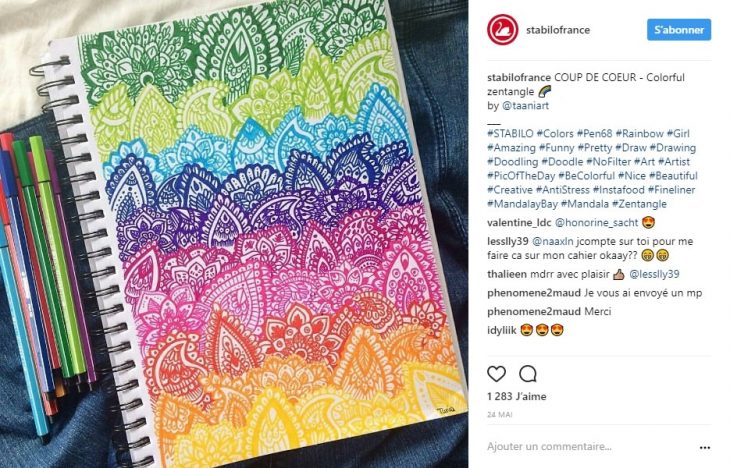The height and width of the screenshot is (468, 730).
Task: Open the #STABILO hashtag
Action: click(x=510, y=134)
